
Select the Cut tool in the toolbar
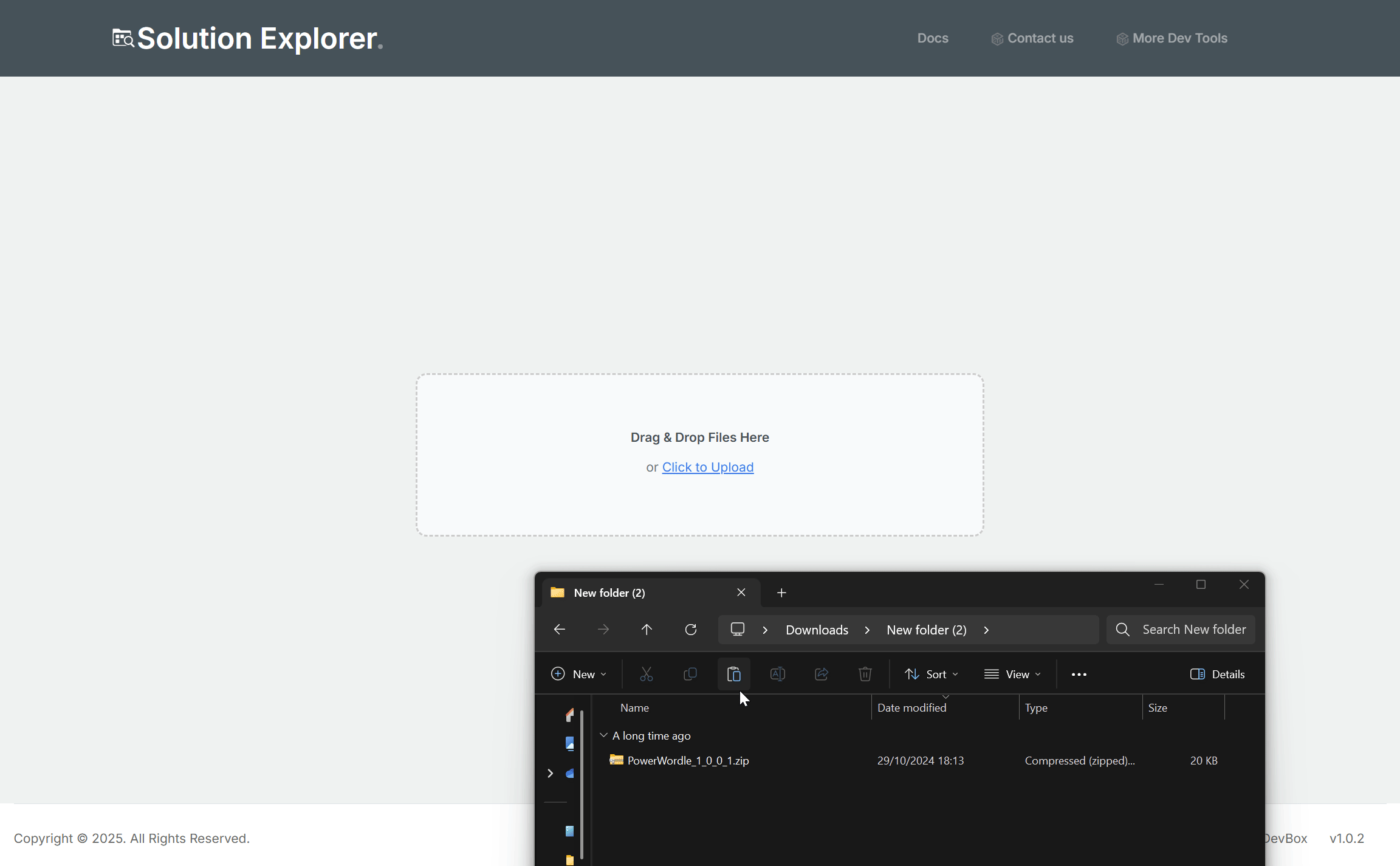(x=646, y=674)
